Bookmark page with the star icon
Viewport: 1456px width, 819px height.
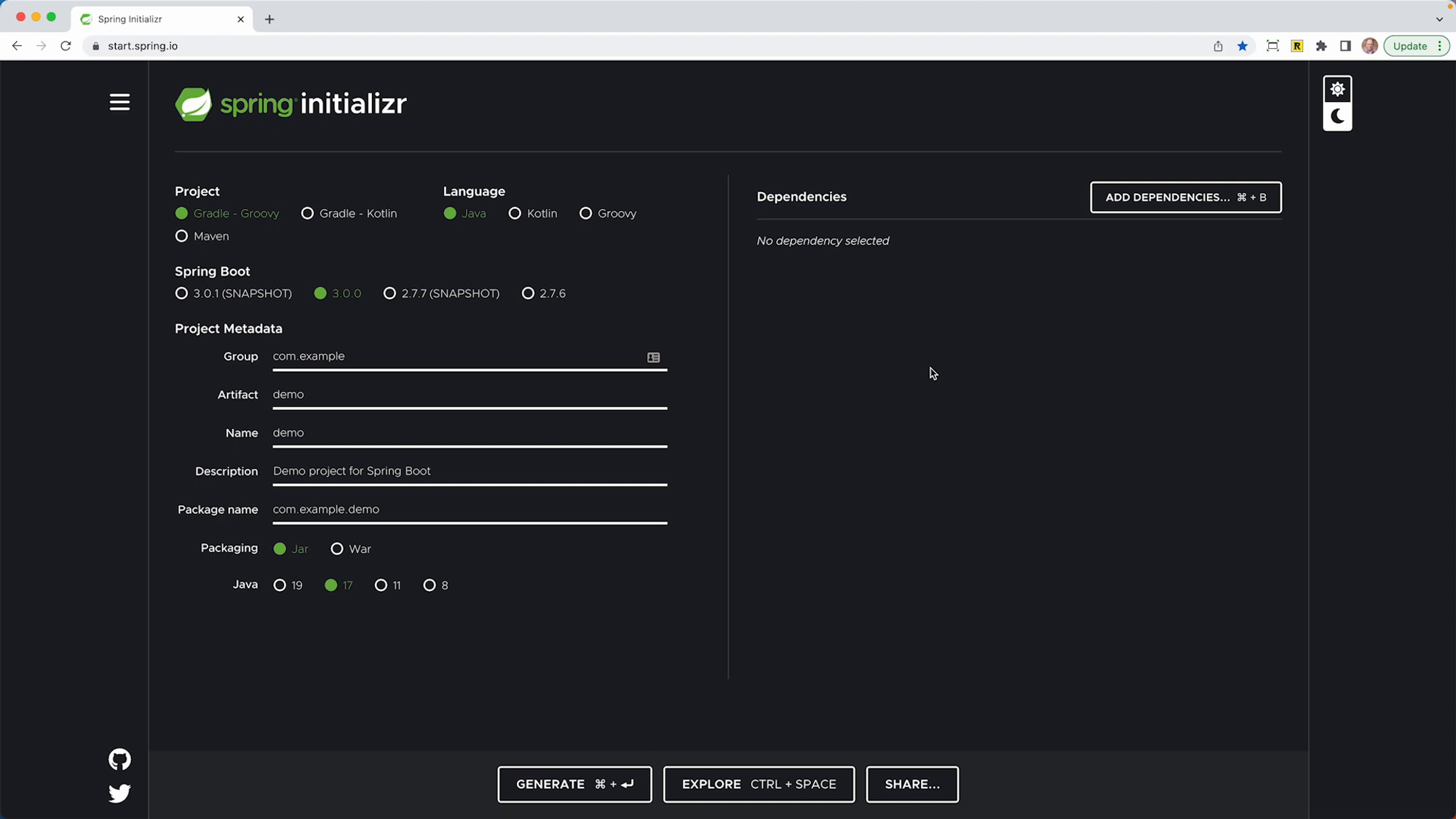[x=1242, y=46]
